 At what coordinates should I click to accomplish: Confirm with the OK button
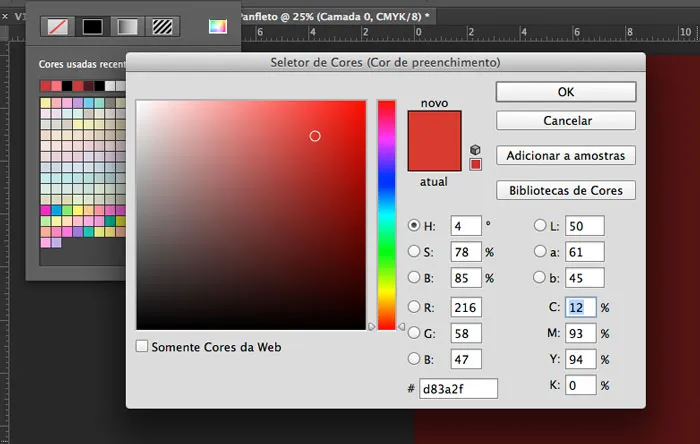(566, 92)
